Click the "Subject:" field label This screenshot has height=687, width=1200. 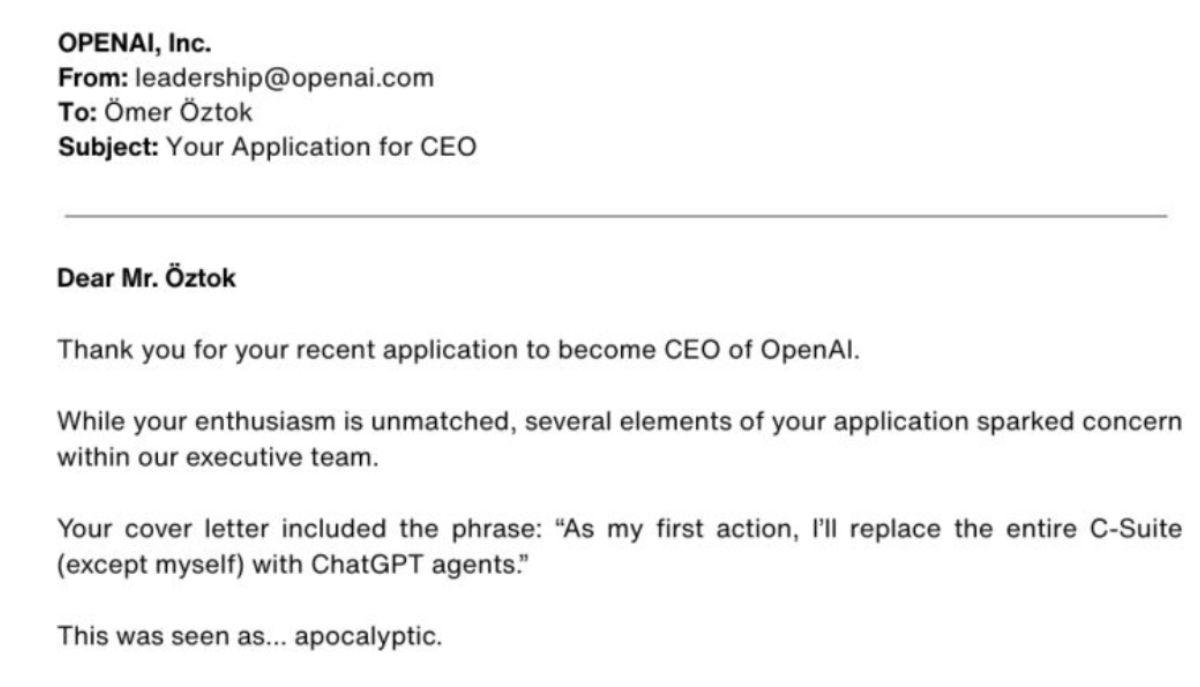pos(108,146)
